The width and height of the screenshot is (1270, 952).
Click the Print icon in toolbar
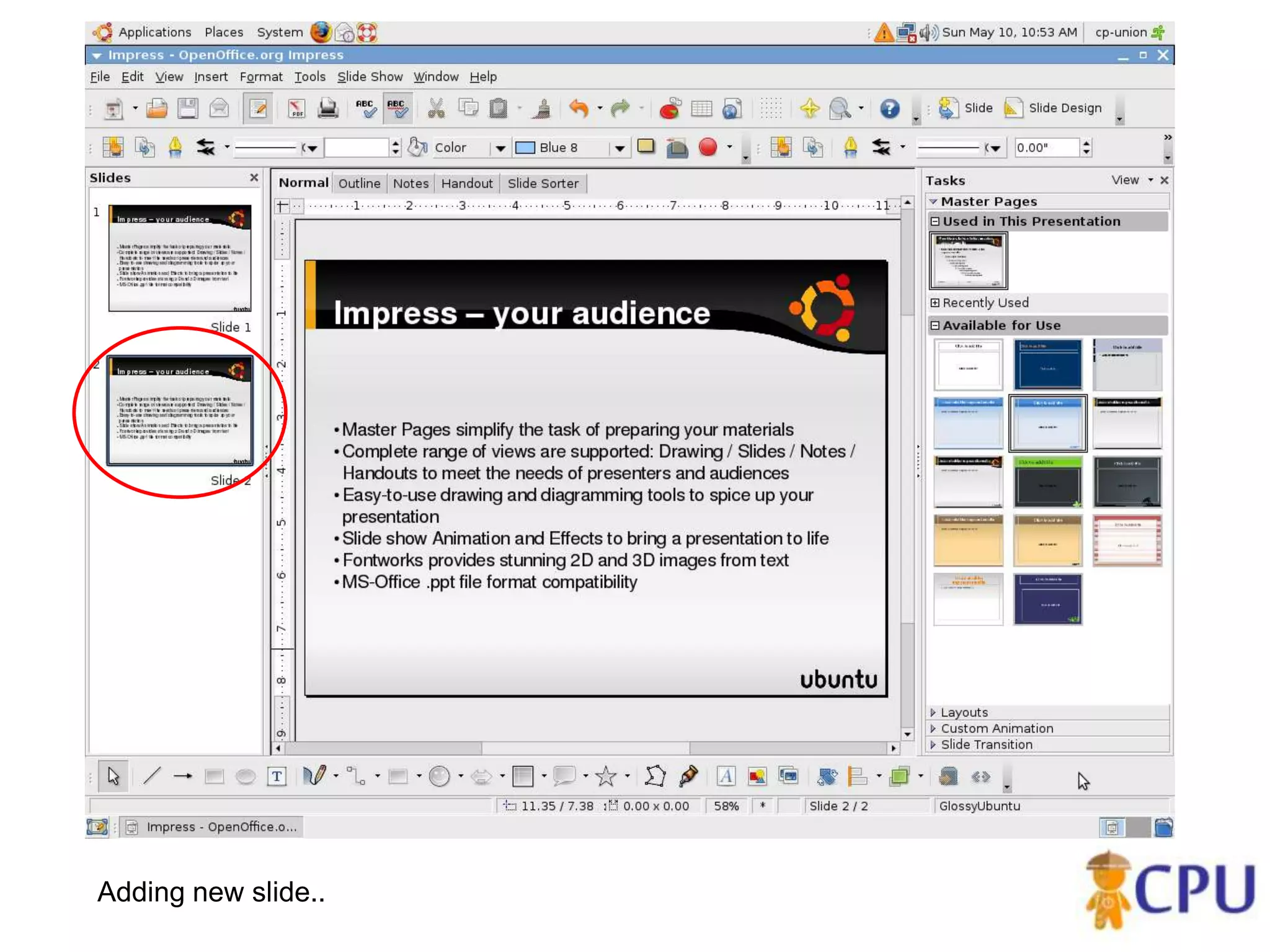pos(328,108)
